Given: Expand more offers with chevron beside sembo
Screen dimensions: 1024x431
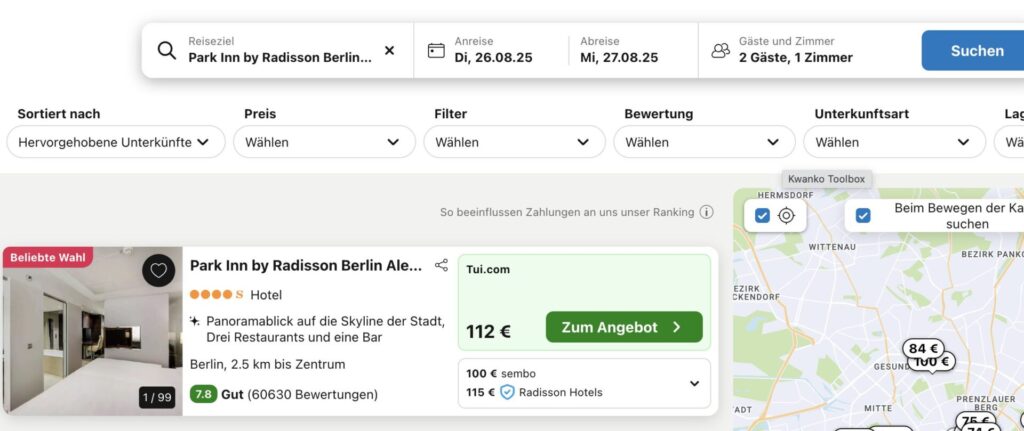Looking at the screenshot, I should (x=694, y=384).
